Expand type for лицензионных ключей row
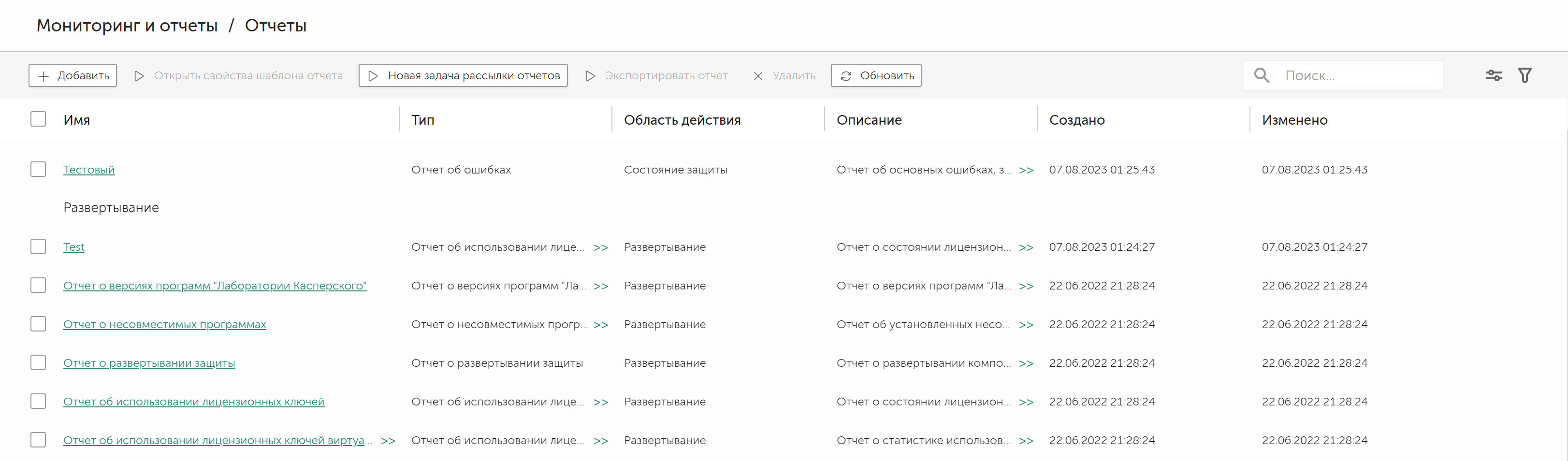This screenshot has height=461, width=1568. coord(601,402)
